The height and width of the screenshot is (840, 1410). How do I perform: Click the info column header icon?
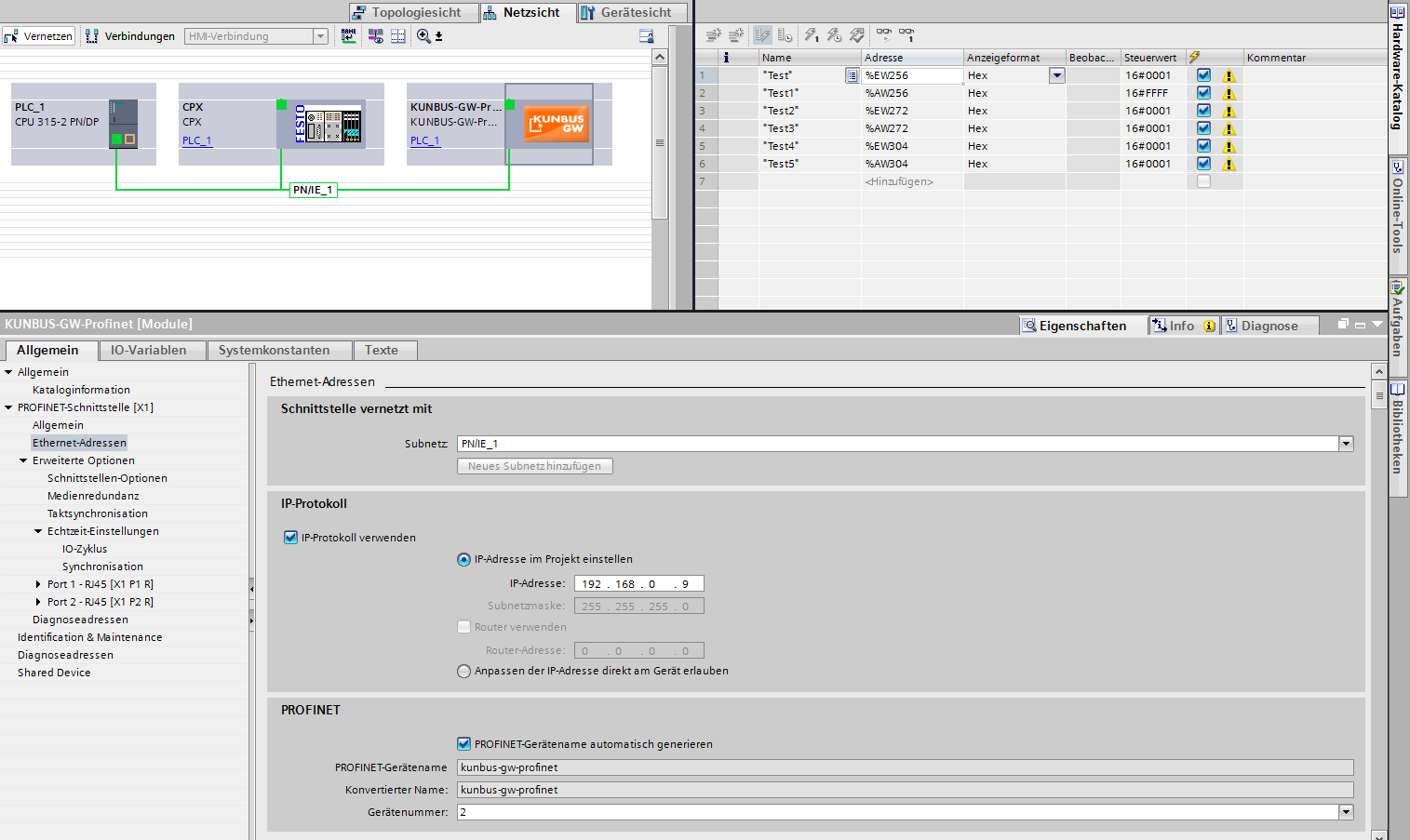(726, 58)
